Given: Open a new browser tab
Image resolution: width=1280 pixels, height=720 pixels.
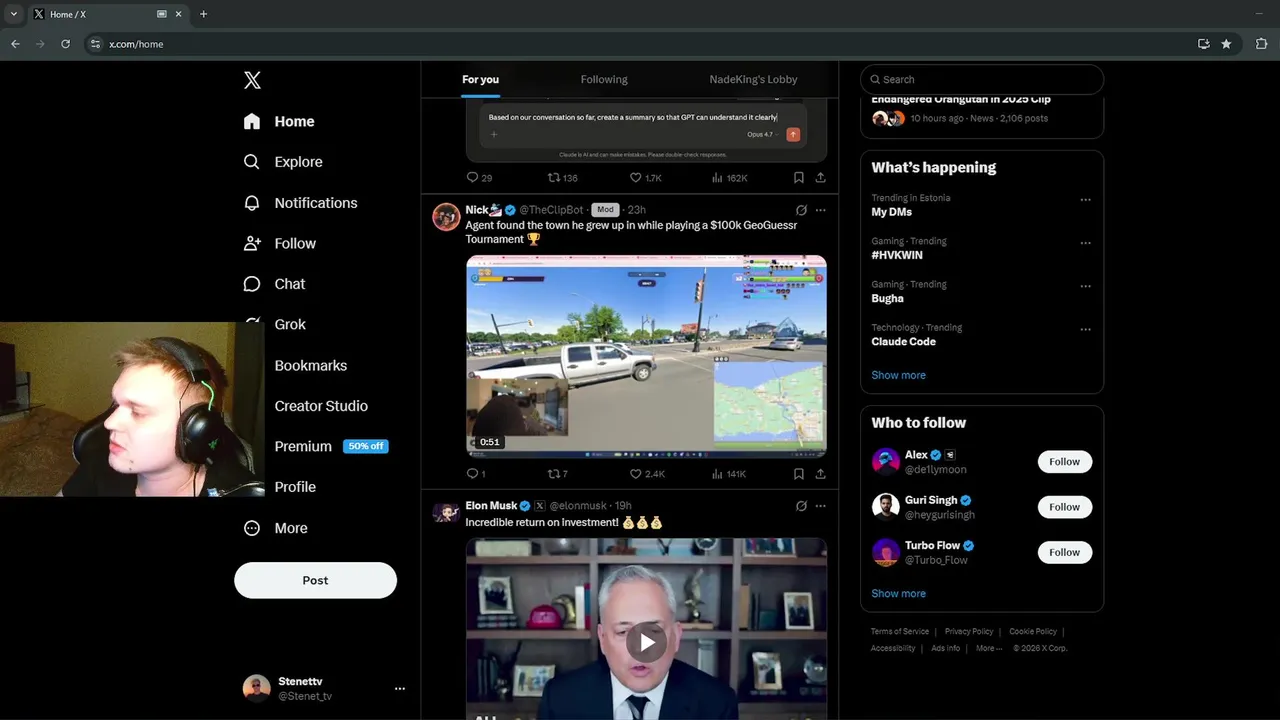Looking at the screenshot, I should coord(203,14).
